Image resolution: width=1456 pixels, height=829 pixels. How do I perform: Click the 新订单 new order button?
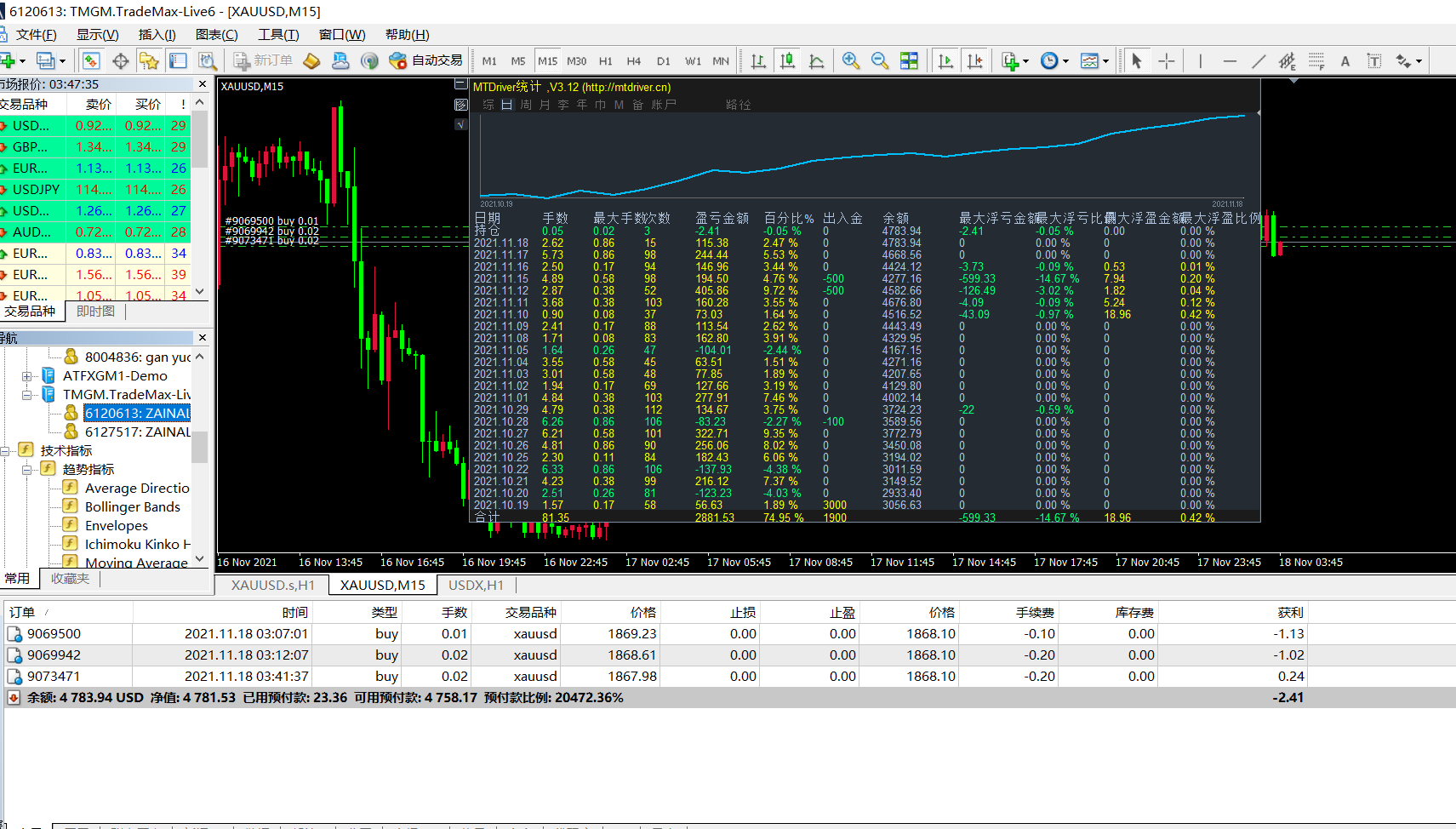pyautogui.click(x=263, y=60)
